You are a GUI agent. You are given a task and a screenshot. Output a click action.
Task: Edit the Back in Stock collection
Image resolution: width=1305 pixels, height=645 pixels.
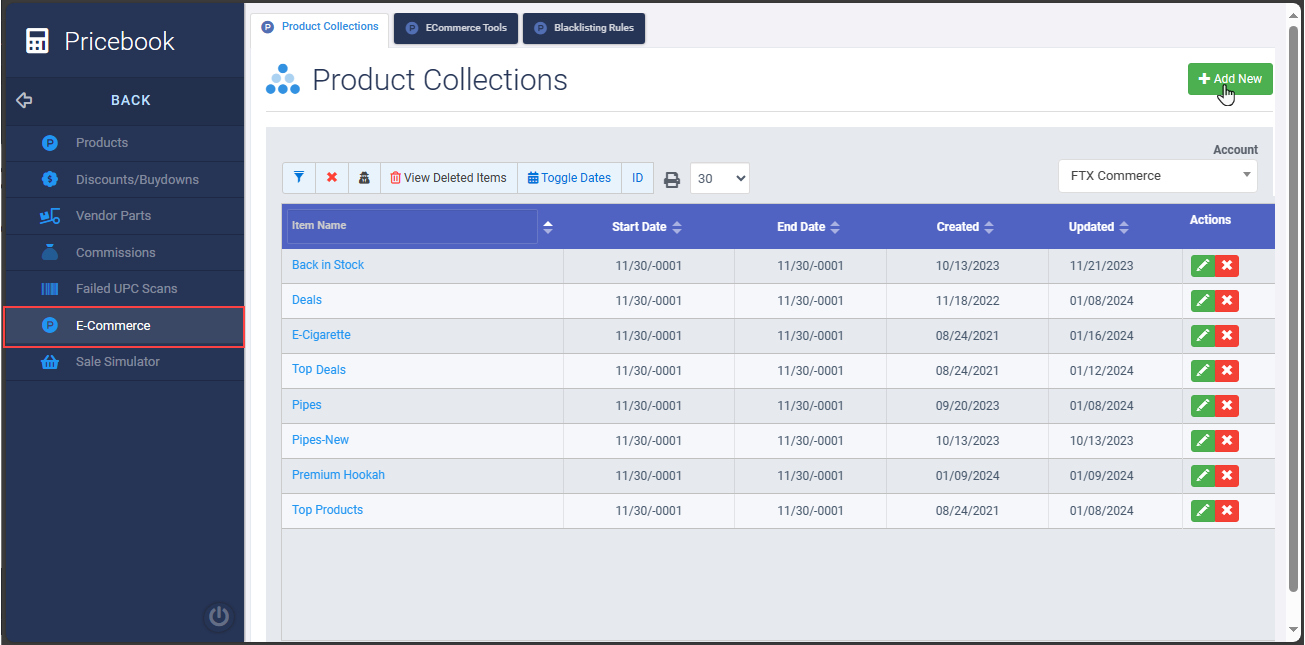[x=1203, y=266]
